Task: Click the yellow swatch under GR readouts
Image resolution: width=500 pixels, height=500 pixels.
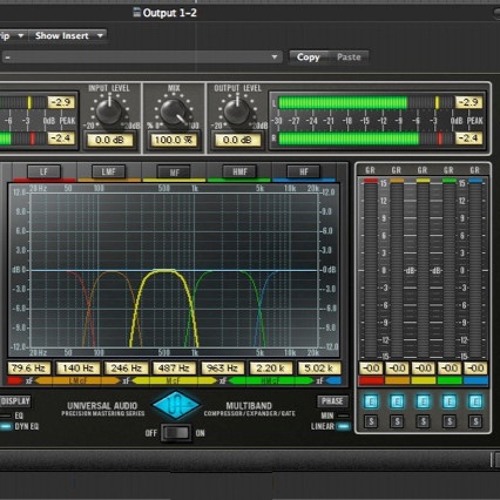Action: [423, 380]
